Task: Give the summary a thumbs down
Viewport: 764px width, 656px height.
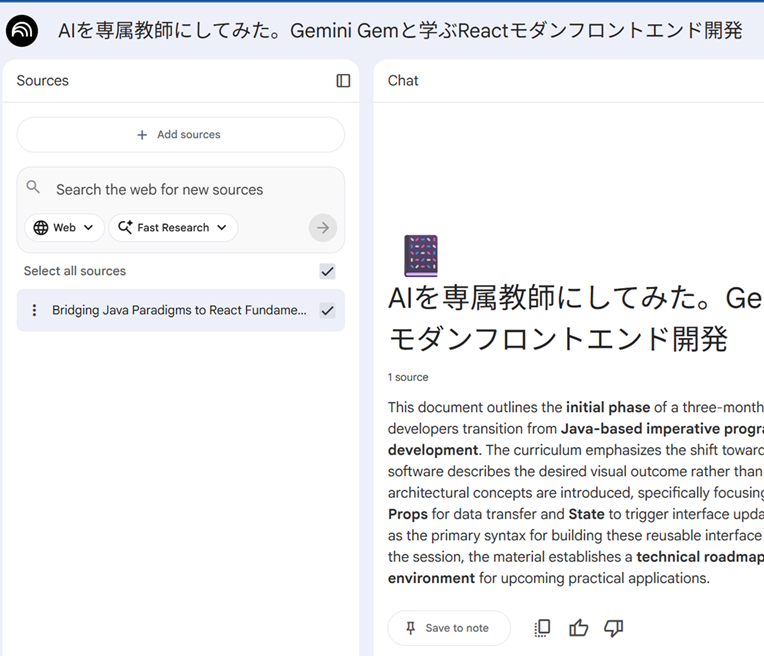Action: [614, 628]
